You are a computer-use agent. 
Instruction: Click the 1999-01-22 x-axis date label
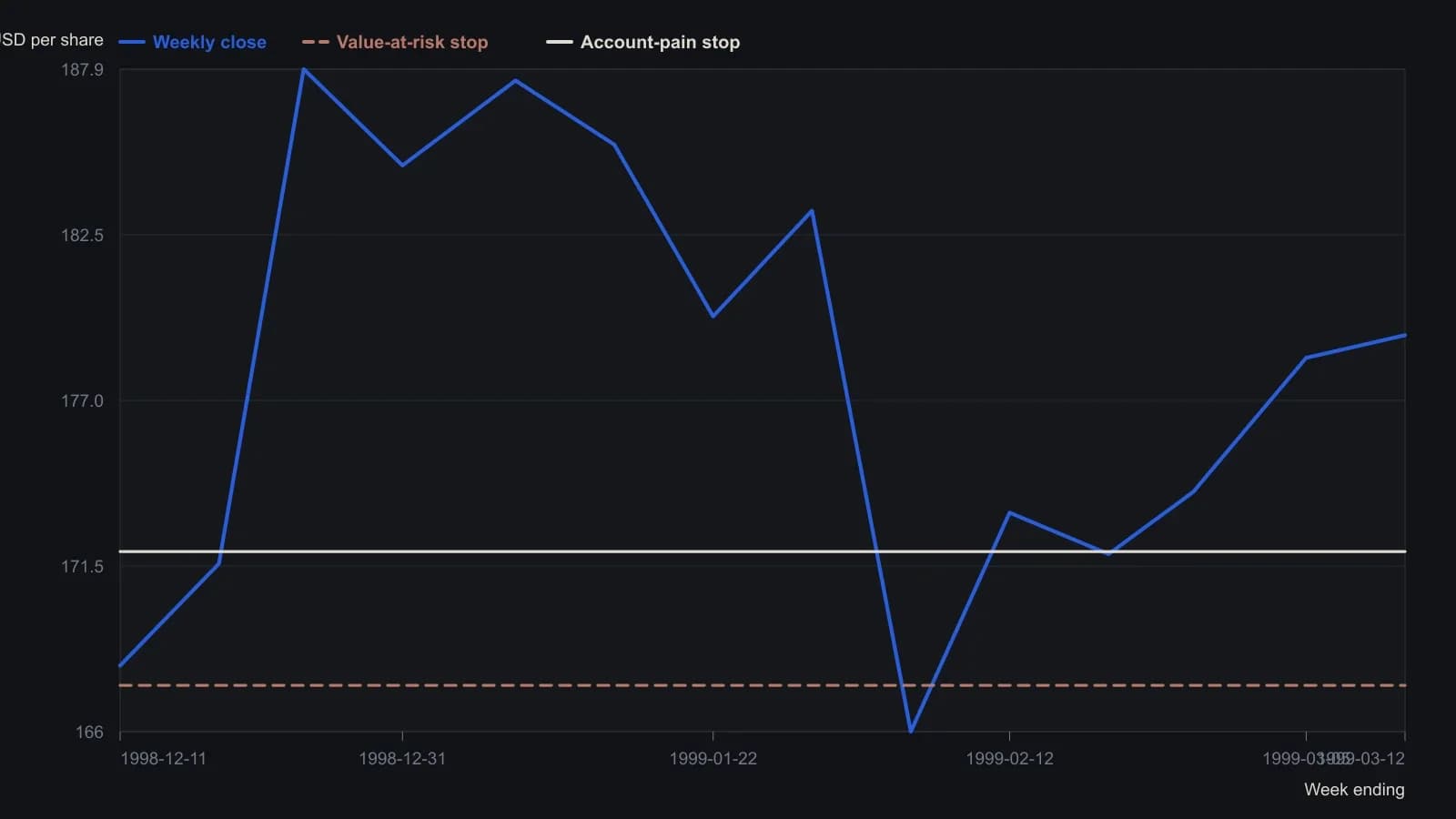(x=713, y=759)
